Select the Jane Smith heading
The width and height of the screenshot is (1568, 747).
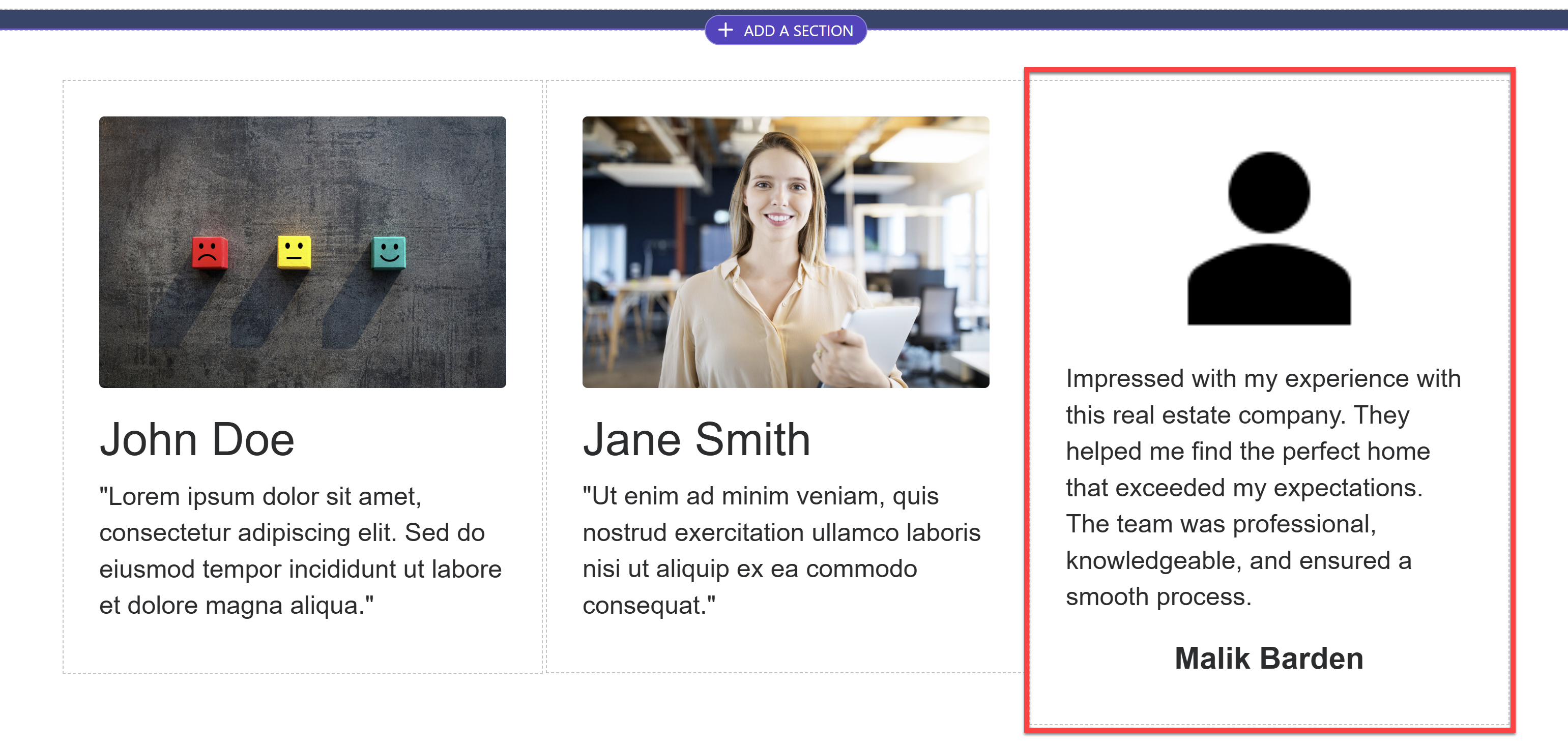pyautogui.click(x=696, y=439)
